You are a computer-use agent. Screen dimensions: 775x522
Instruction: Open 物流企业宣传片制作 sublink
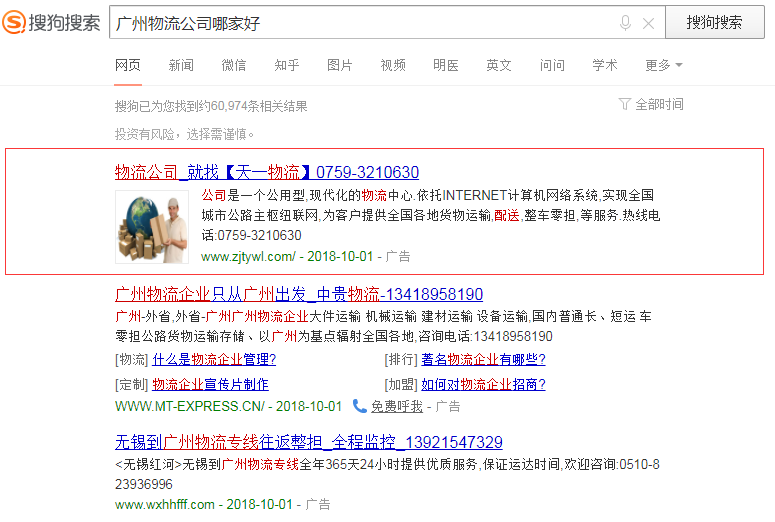point(211,385)
